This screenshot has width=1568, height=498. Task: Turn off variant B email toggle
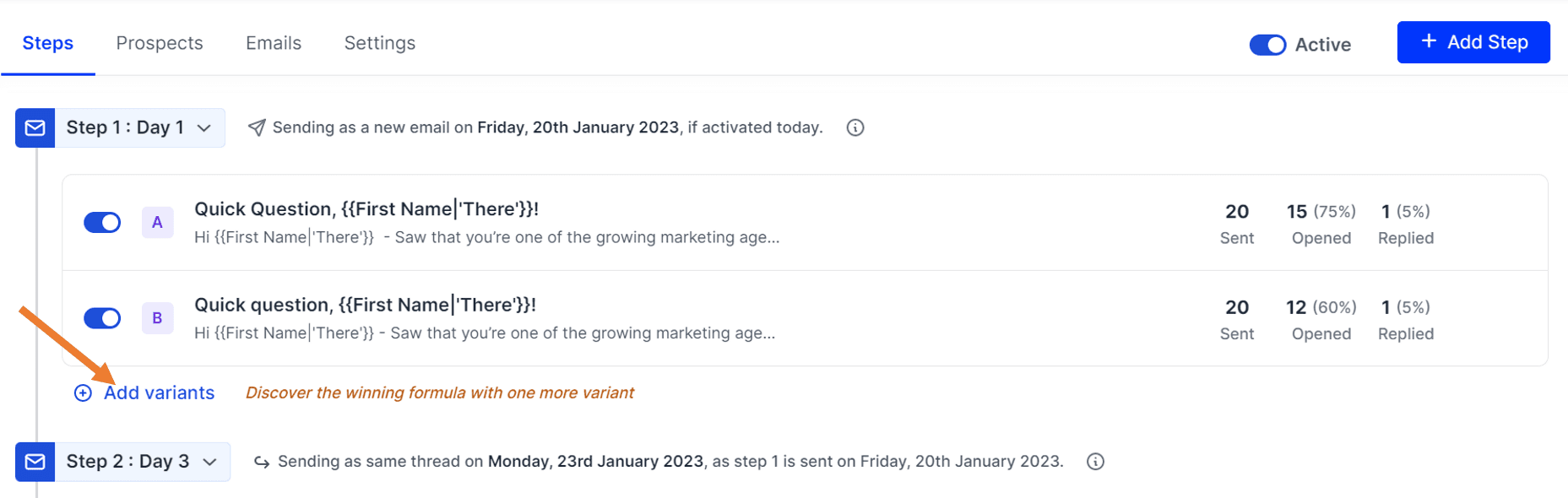[x=102, y=318]
